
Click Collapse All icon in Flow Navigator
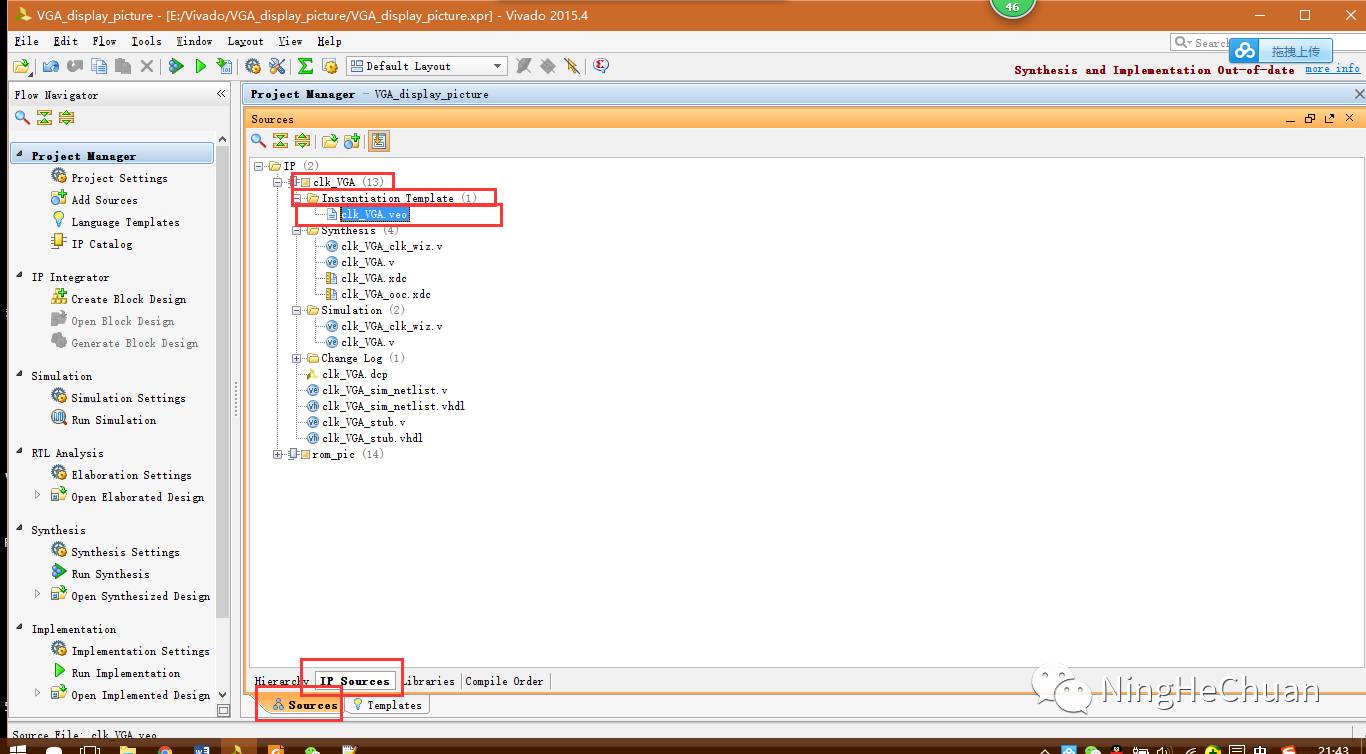click(44, 117)
